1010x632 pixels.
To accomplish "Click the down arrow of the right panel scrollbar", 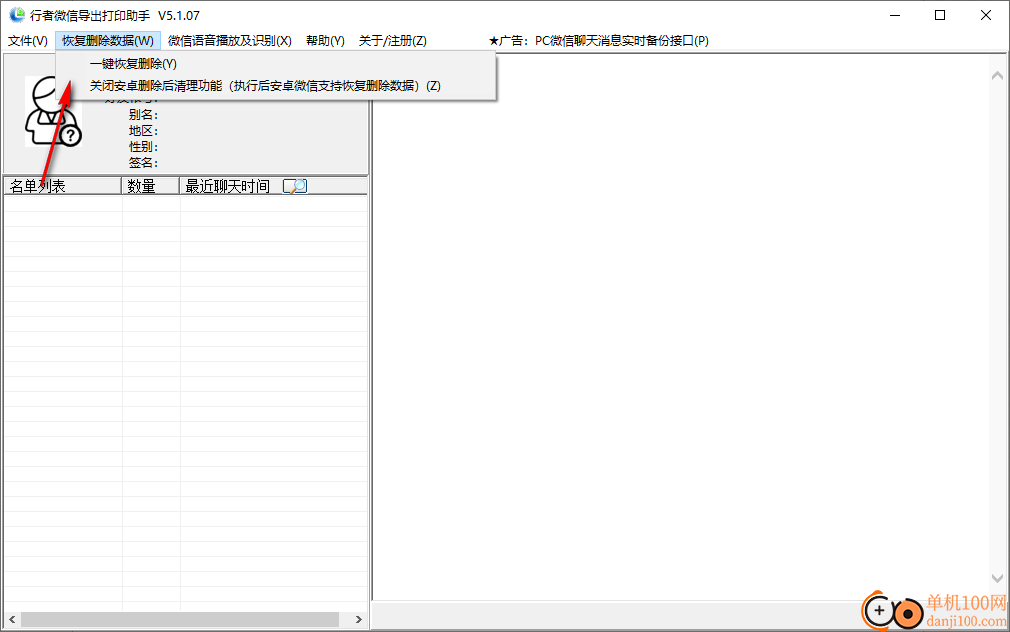I will pos(997,578).
